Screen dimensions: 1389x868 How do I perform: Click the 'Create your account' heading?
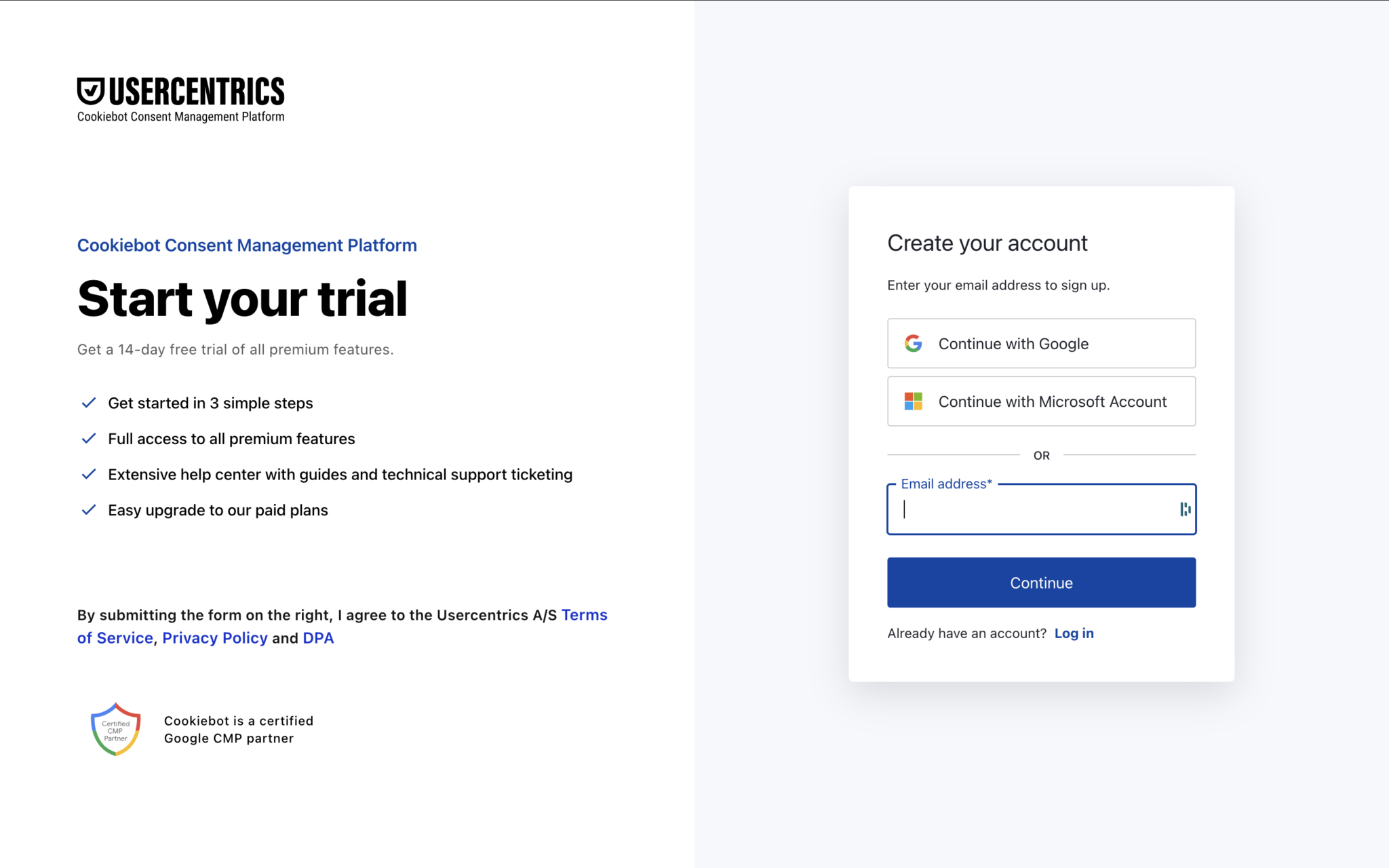987,242
